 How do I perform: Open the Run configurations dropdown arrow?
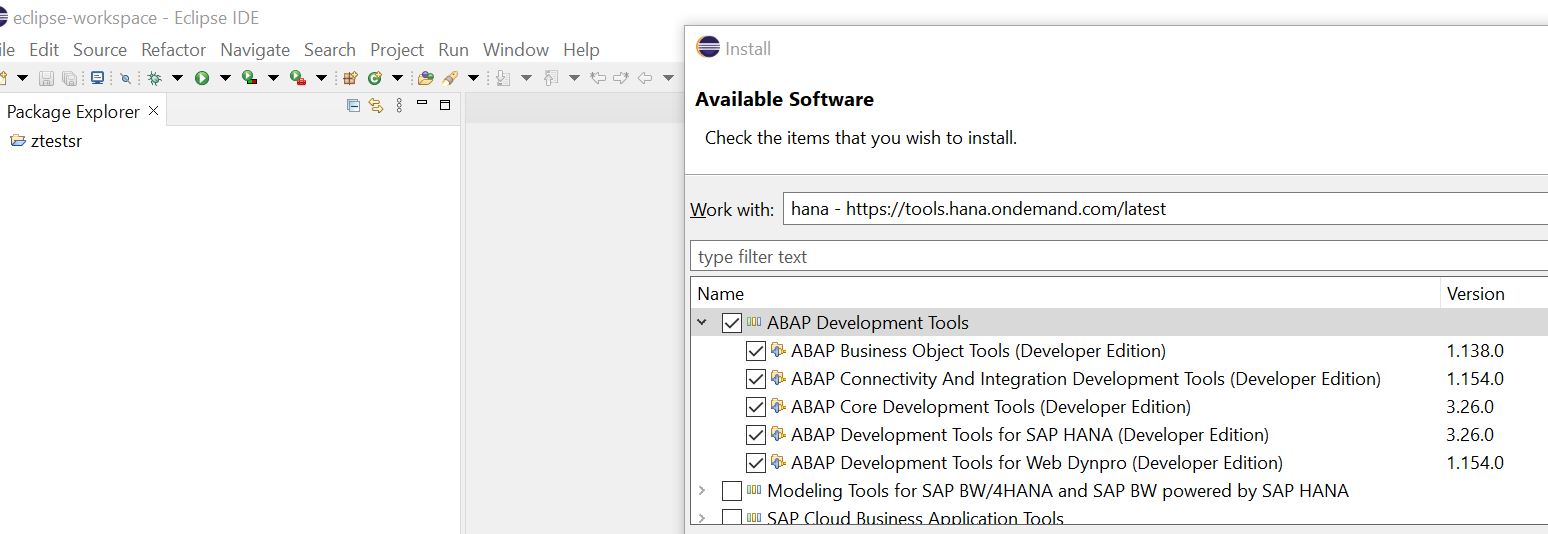[225, 78]
